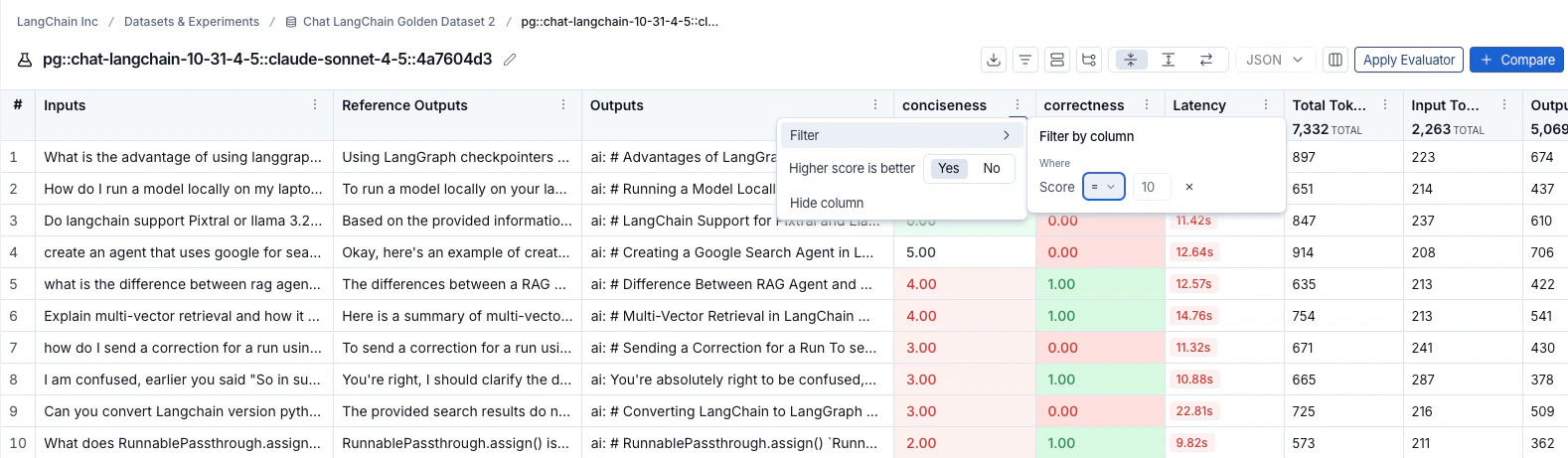
Task: Open the Latency column options menu
Action: [1266, 104]
